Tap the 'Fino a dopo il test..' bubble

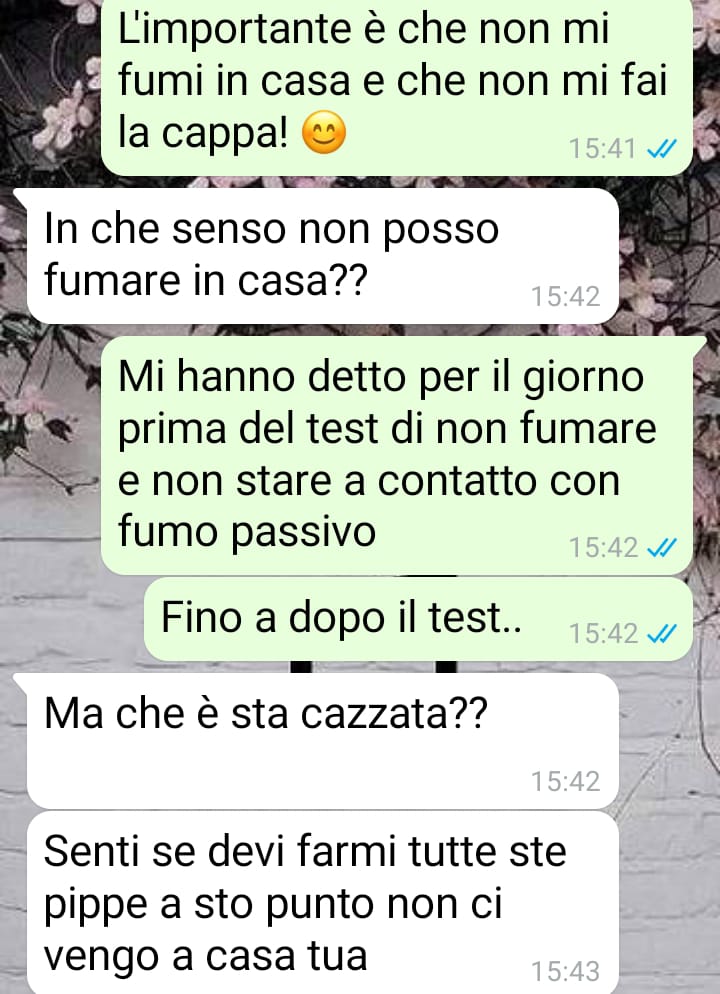click(418, 619)
